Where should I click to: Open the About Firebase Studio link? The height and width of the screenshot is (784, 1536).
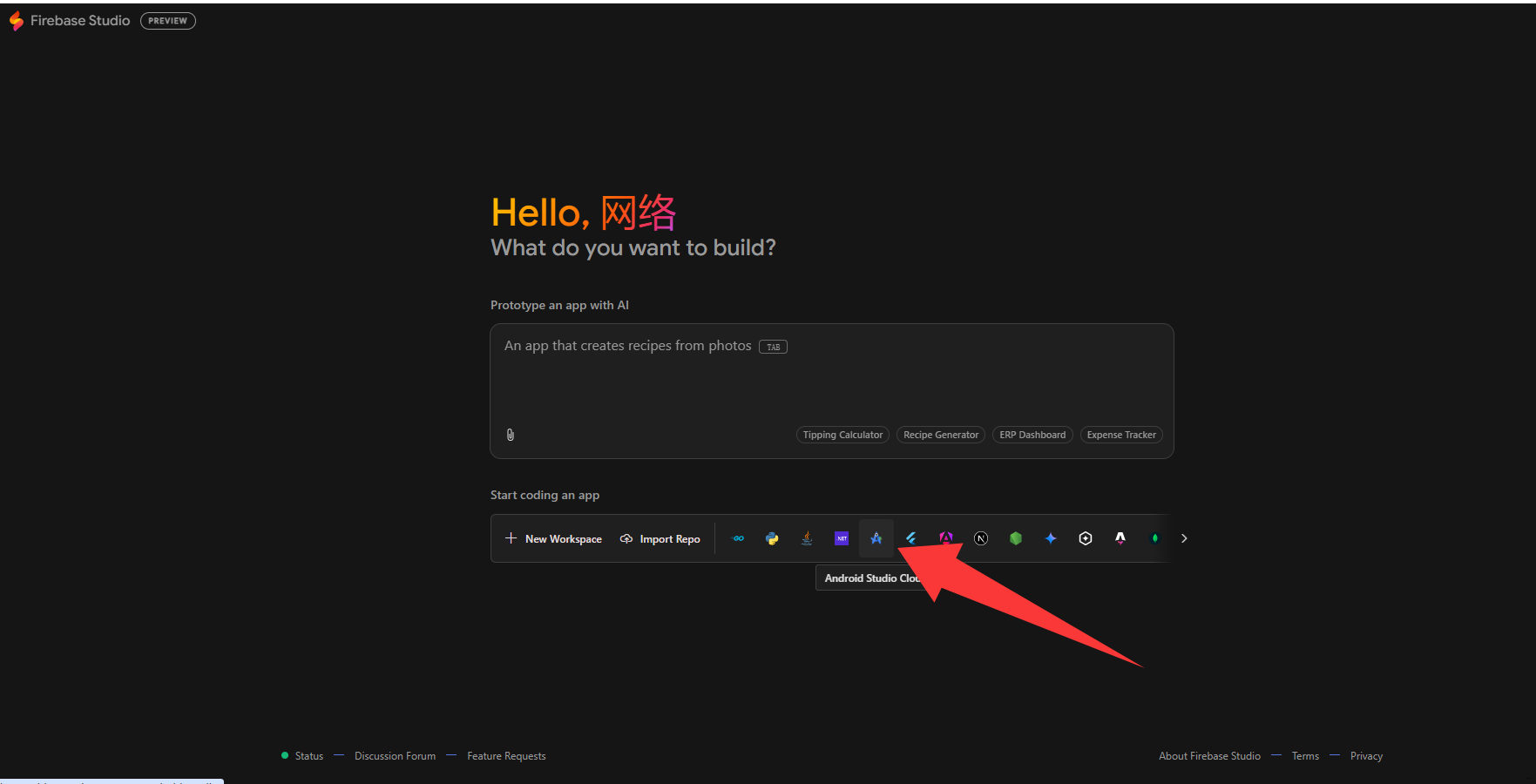[1209, 756]
